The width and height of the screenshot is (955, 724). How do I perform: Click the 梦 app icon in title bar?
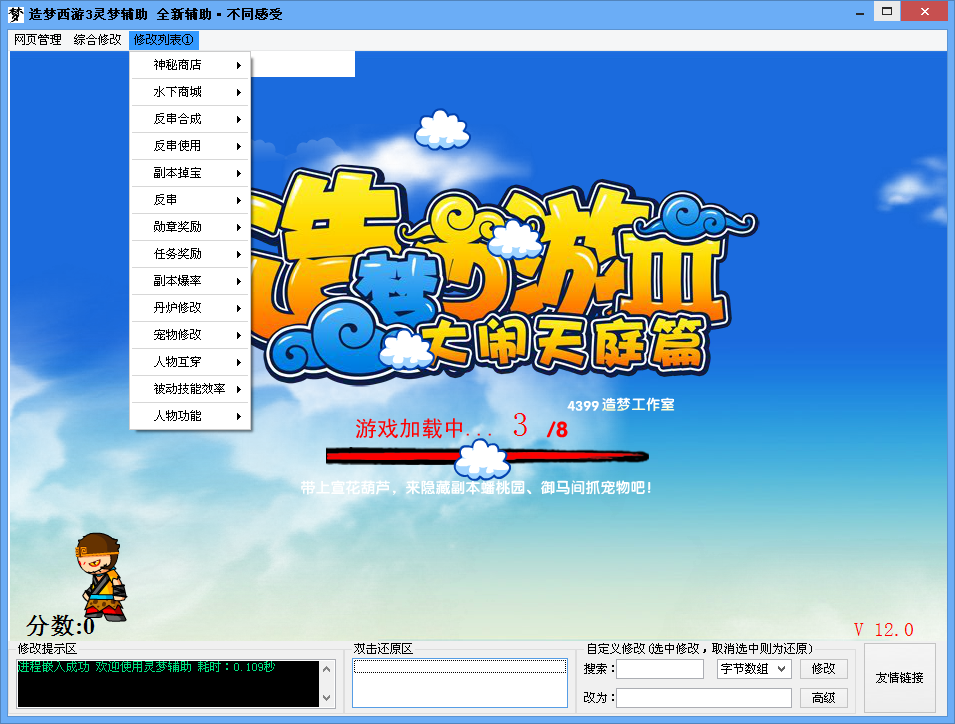(x=15, y=13)
